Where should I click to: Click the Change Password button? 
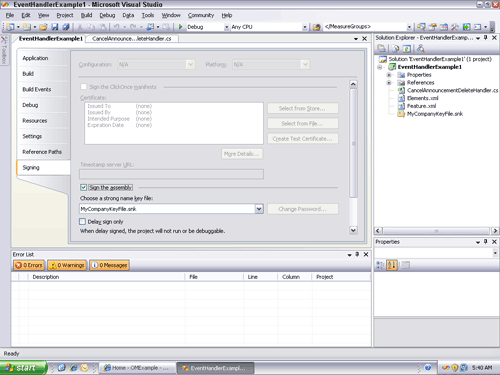tap(303, 209)
